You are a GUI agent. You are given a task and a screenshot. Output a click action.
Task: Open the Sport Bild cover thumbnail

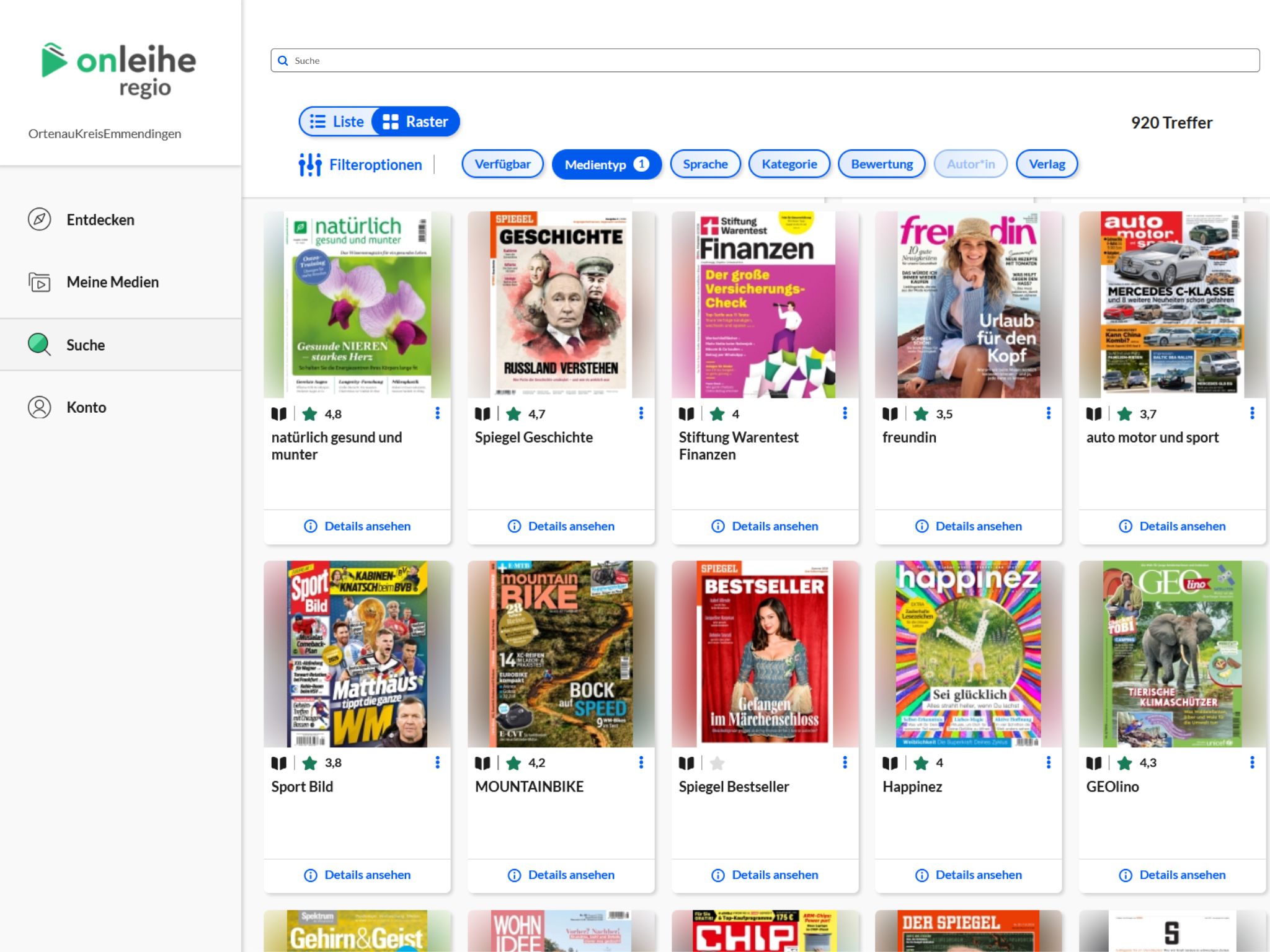357,654
